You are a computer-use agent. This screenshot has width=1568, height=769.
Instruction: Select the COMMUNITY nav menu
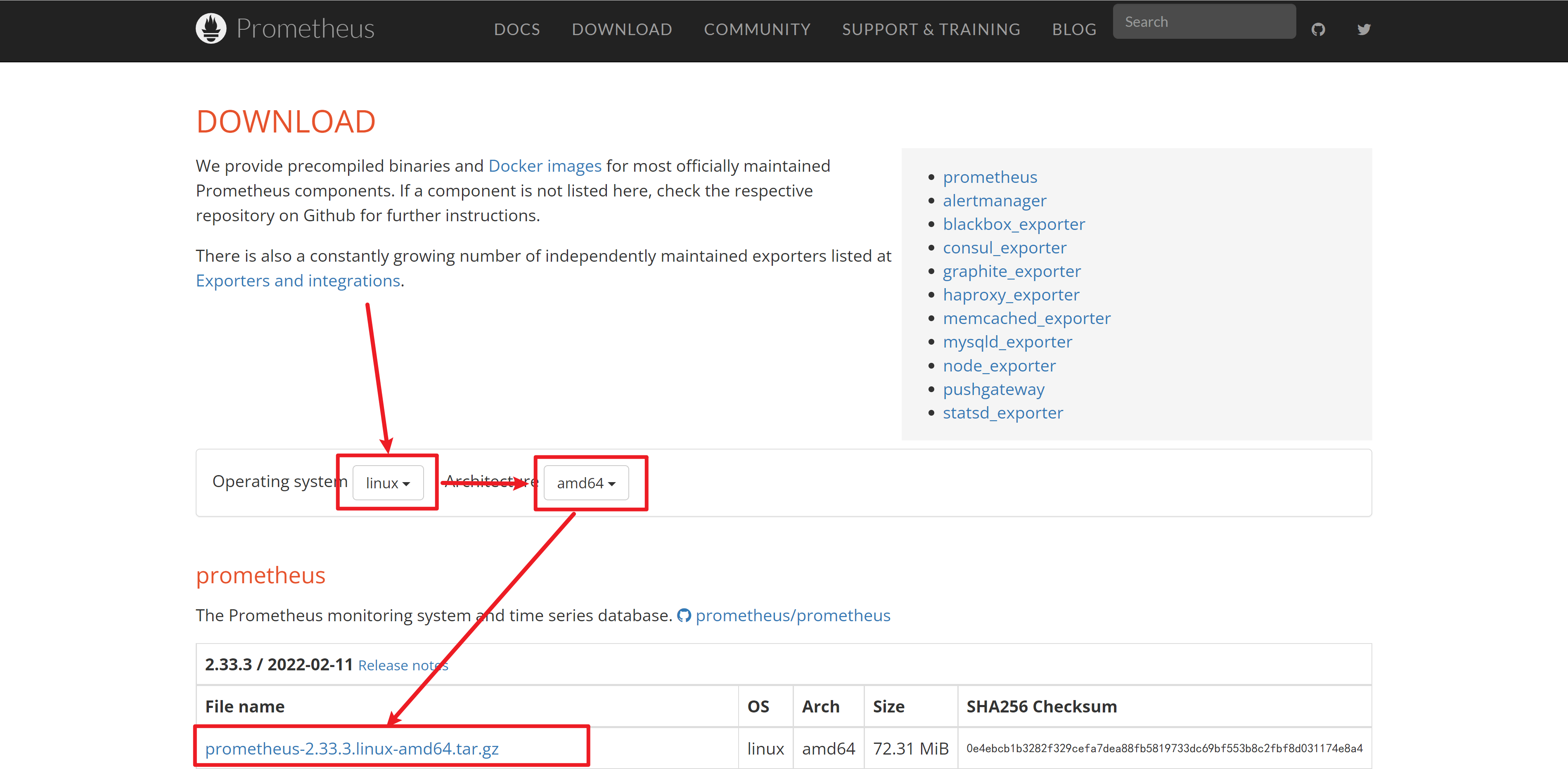coord(757,29)
